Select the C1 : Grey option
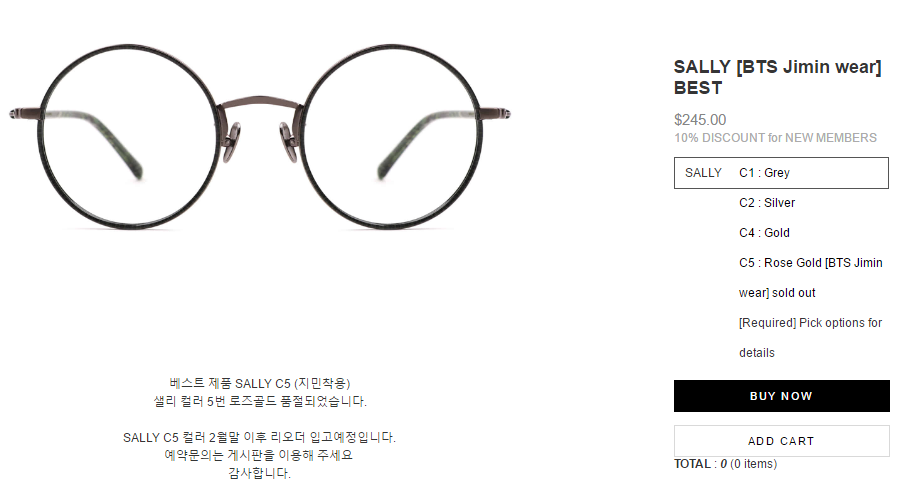This screenshot has height=490, width=904. click(764, 173)
